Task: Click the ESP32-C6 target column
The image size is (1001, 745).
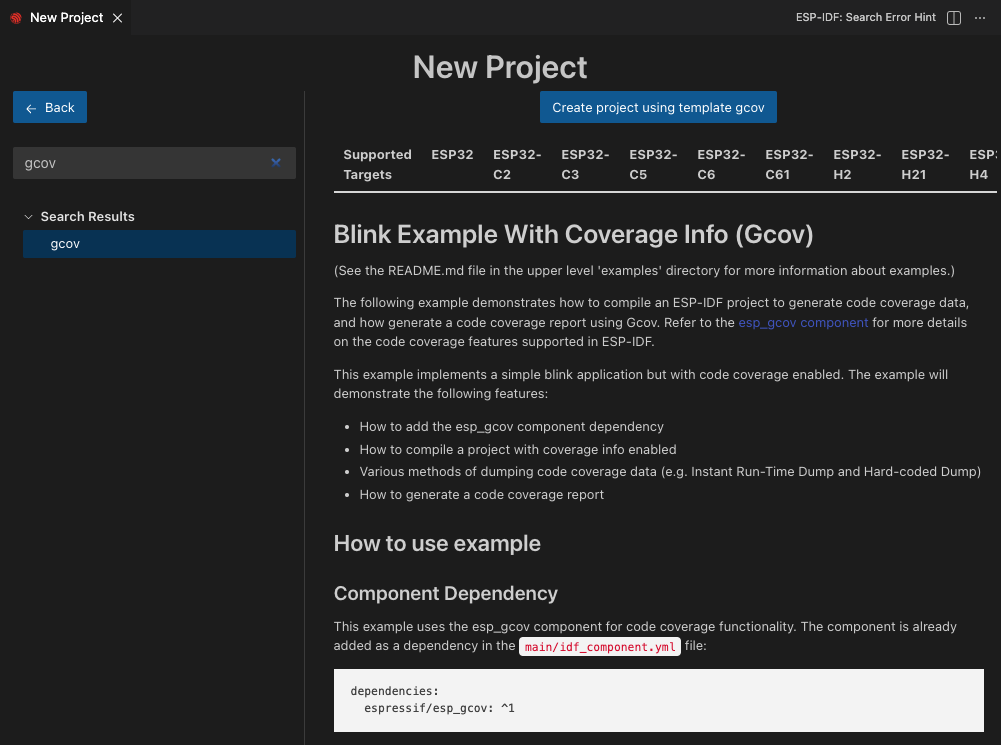Action: click(x=721, y=165)
